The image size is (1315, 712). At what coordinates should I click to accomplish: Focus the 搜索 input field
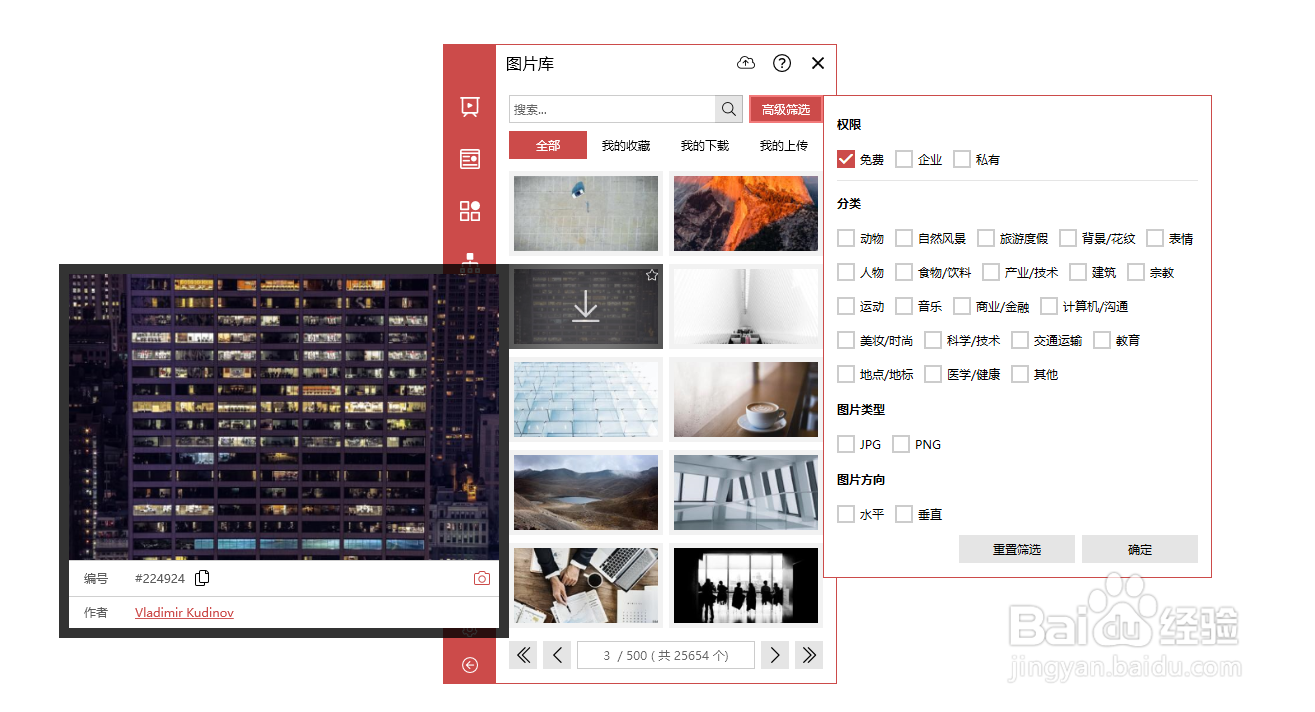click(x=612, y=109)
